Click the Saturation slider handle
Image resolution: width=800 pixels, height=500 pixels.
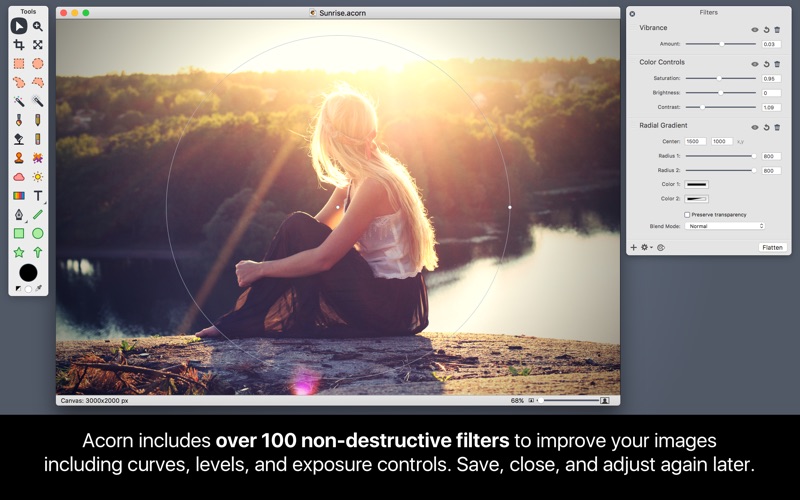pyautogui.click(x=718, y=78)
